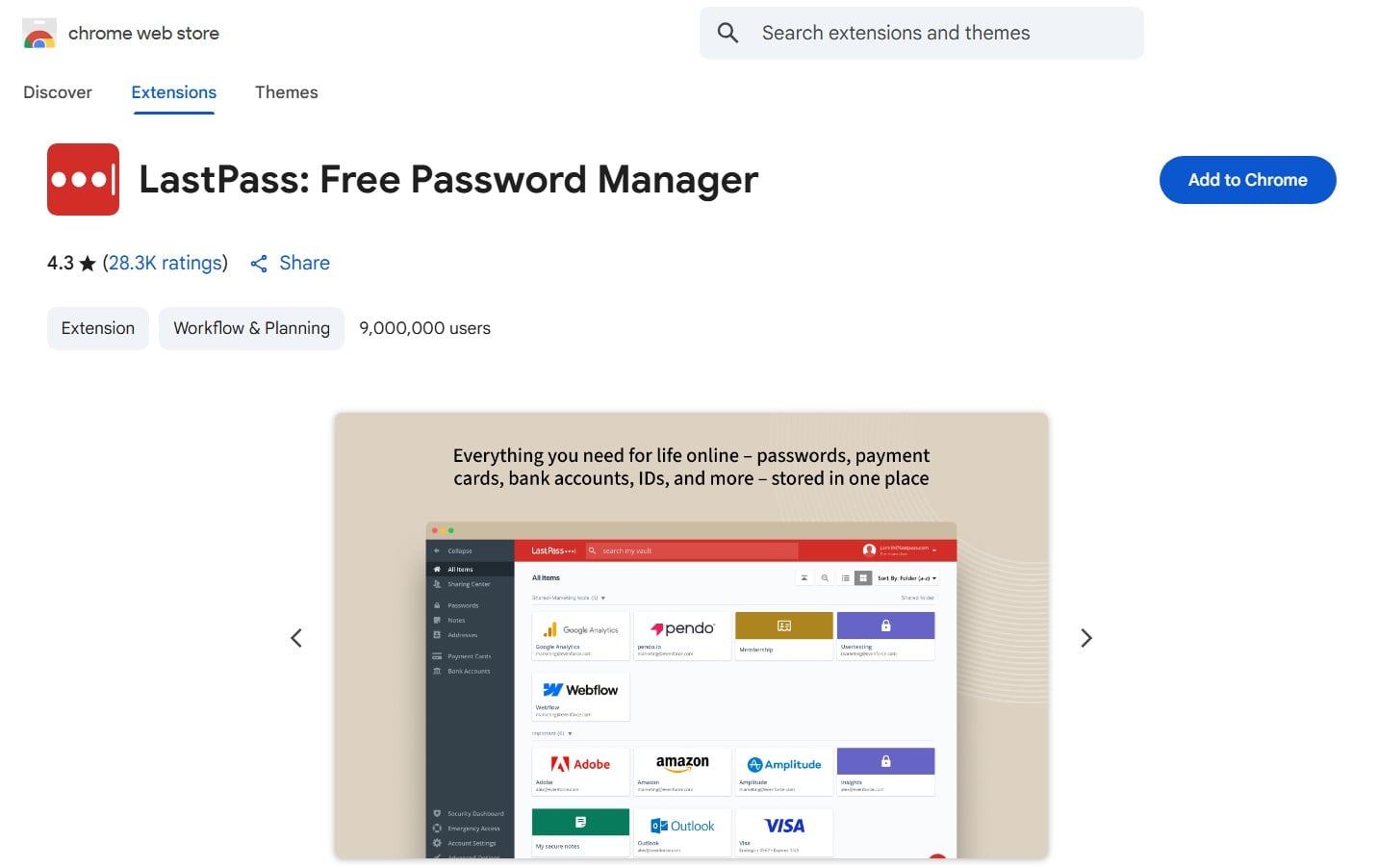Open the Security Dashboard icon

click(x=437, y=813)
